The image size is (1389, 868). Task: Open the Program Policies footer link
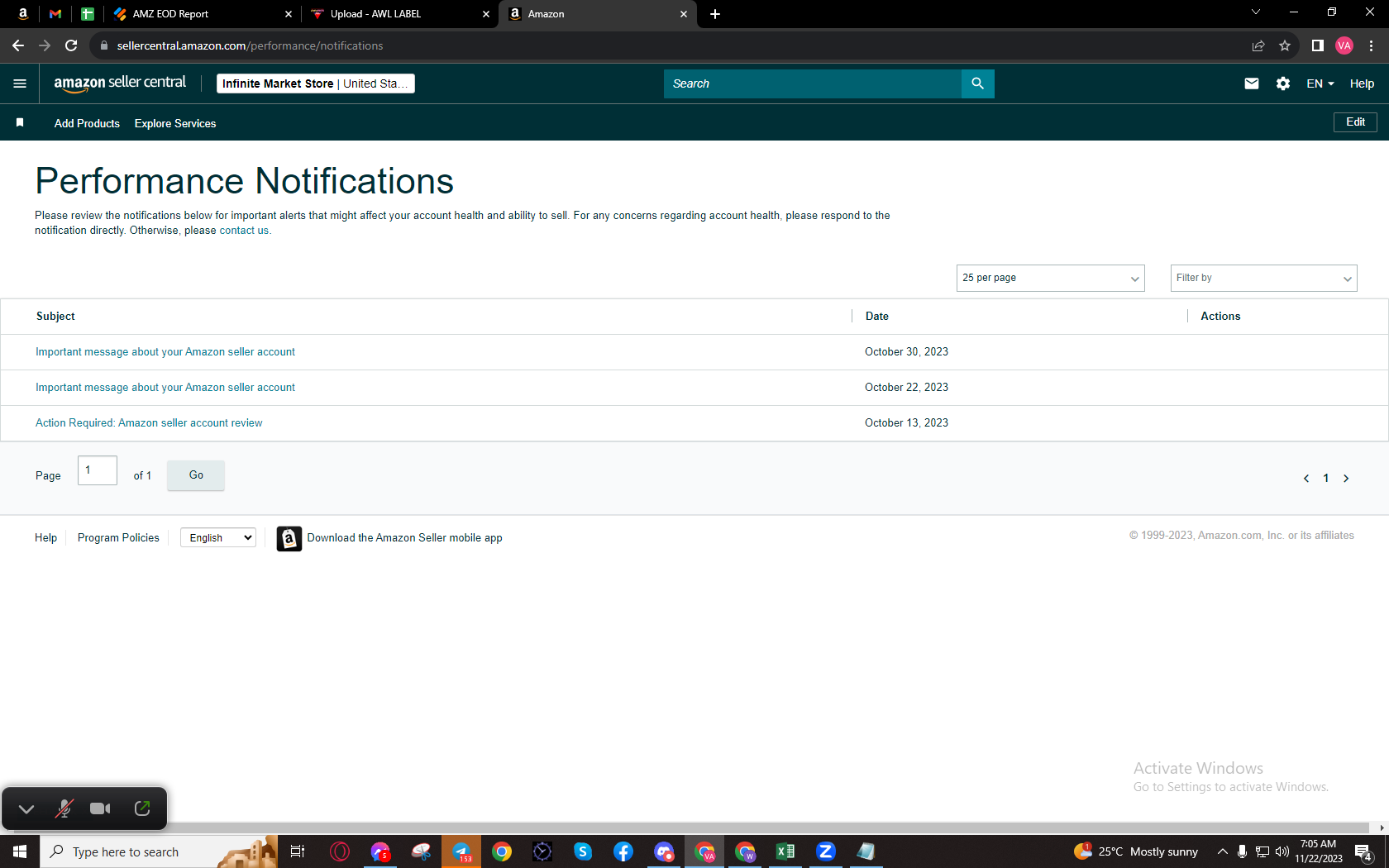point(118,538)
